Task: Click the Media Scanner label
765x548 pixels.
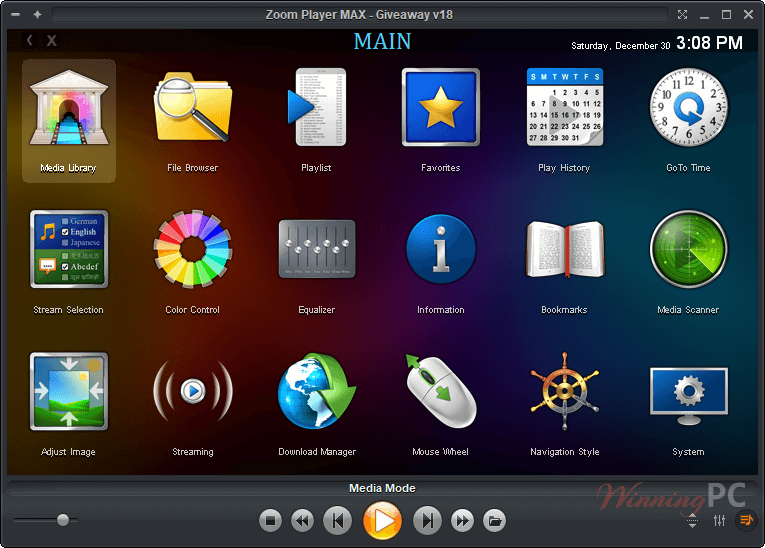Action: tap(688, 310)
